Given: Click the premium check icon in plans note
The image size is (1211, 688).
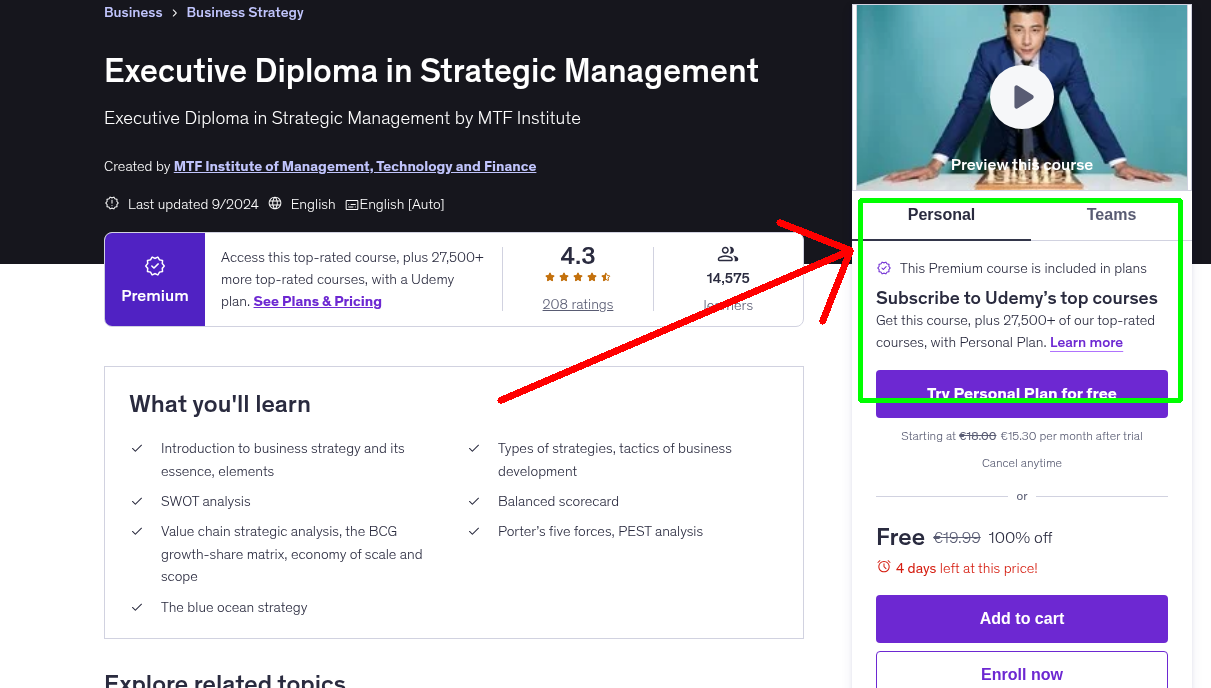Looking at the screenshot, I should pyautogui.click(x=884, y=268).
